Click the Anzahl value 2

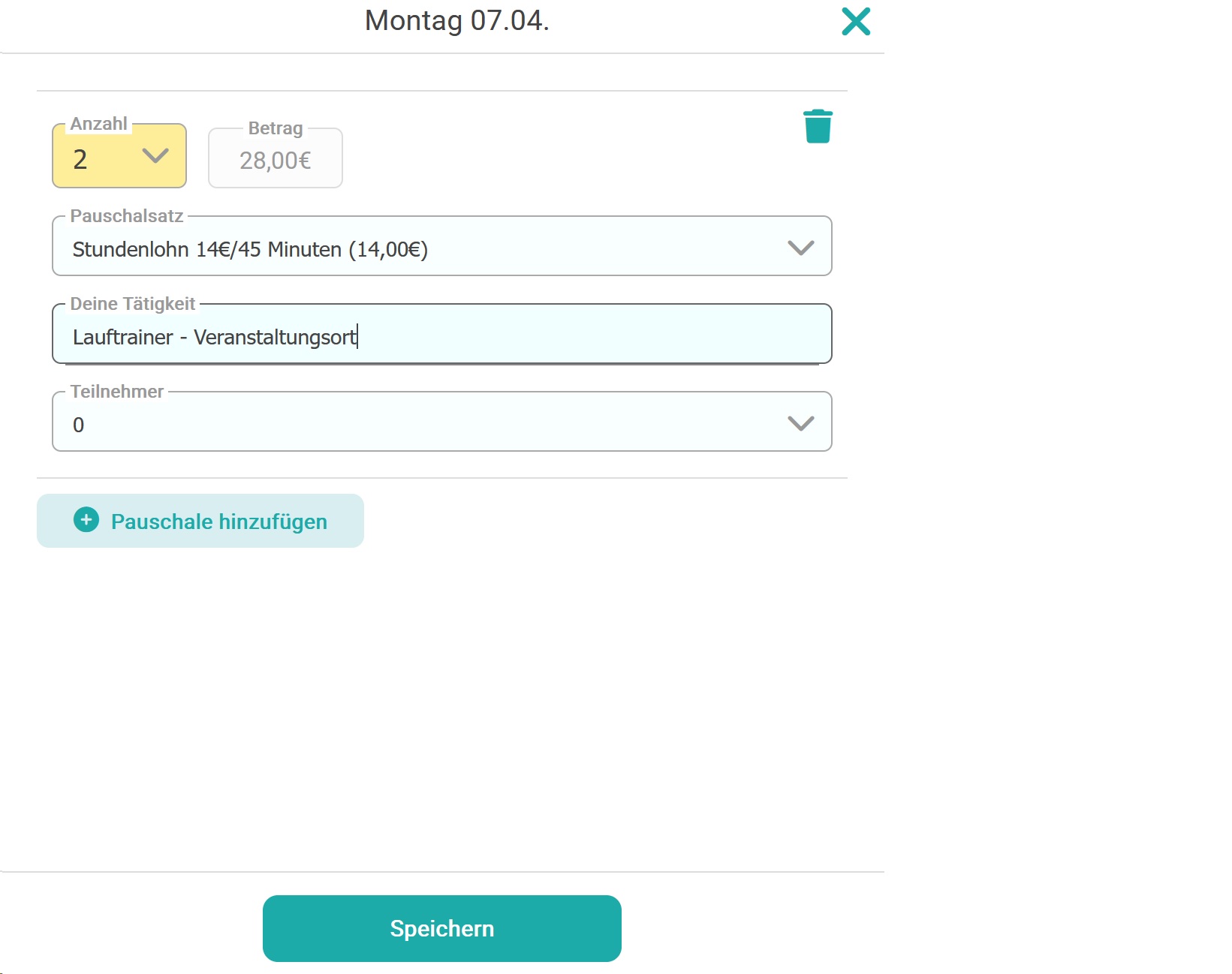[80, 160]
